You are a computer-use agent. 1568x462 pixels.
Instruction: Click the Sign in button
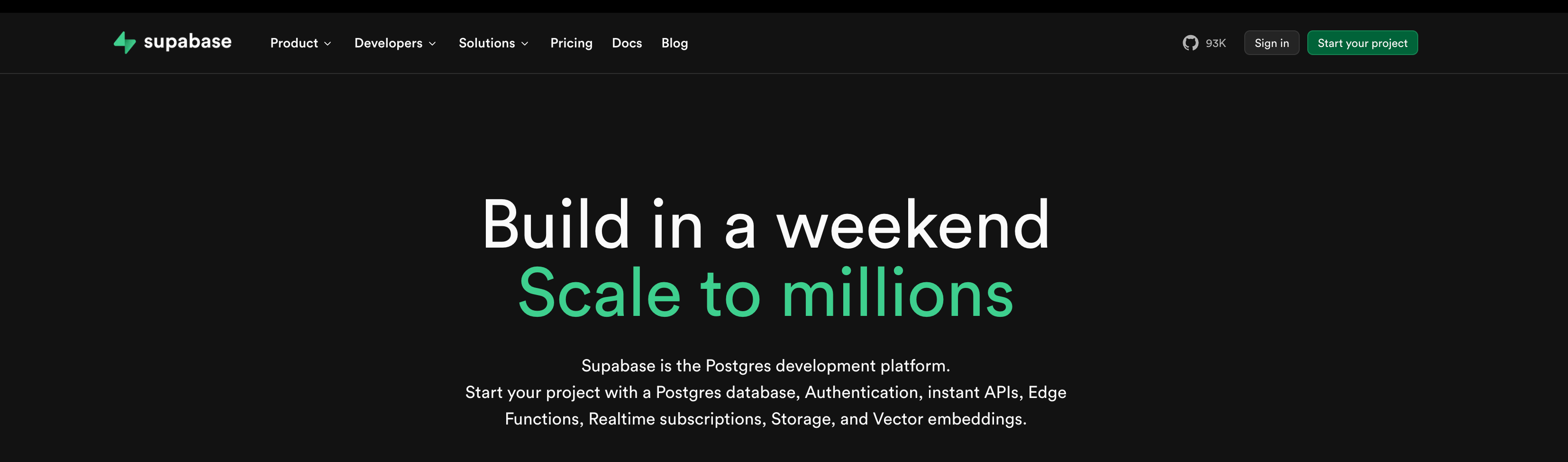pyautogui.click(x=1272, y=43)
